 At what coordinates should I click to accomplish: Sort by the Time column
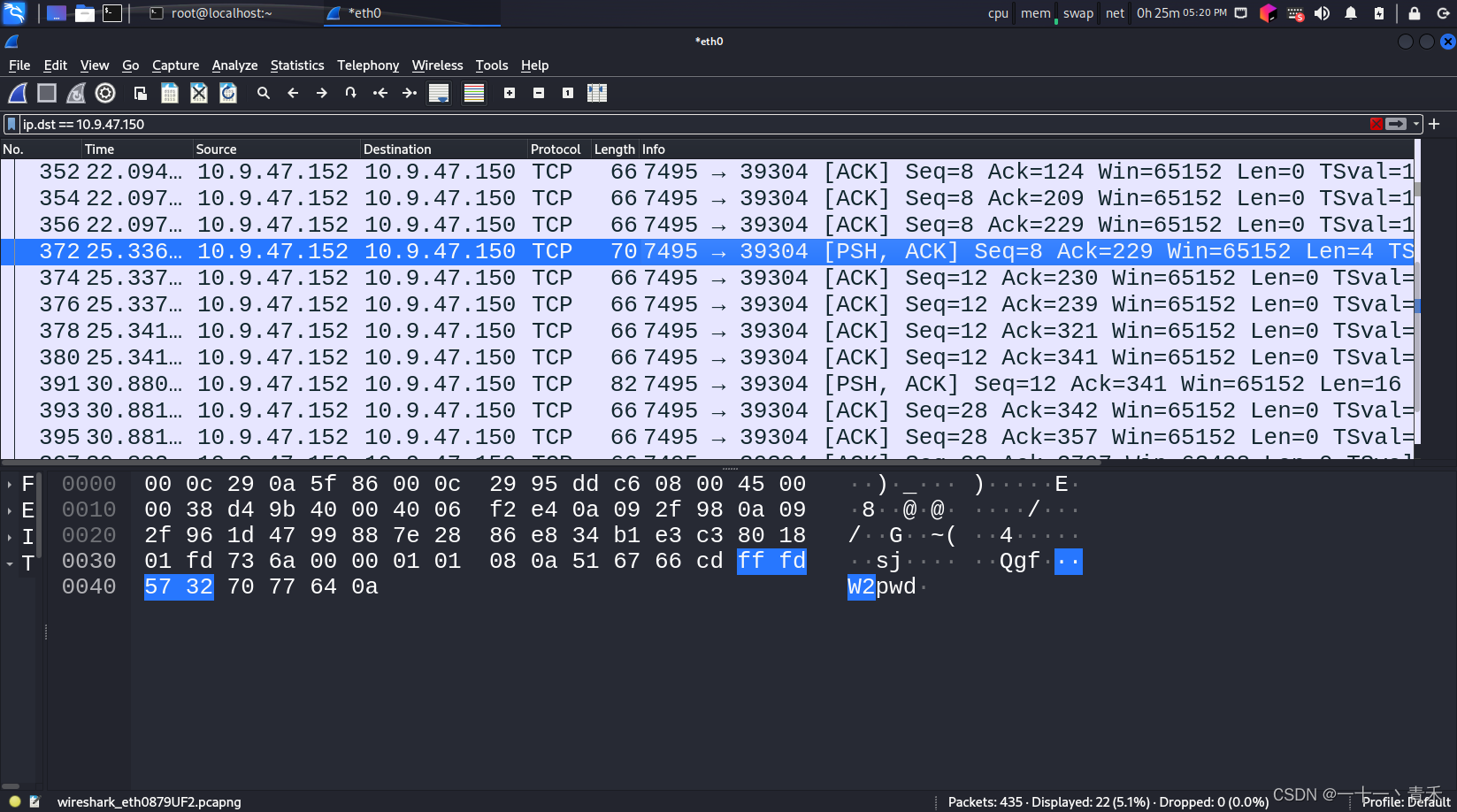click(x=137, y=149)
